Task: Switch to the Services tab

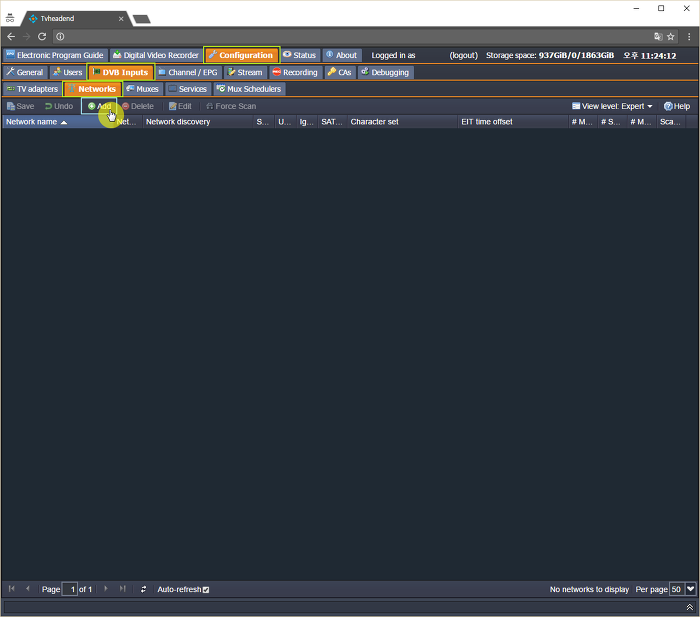Action: coord(188,89)
